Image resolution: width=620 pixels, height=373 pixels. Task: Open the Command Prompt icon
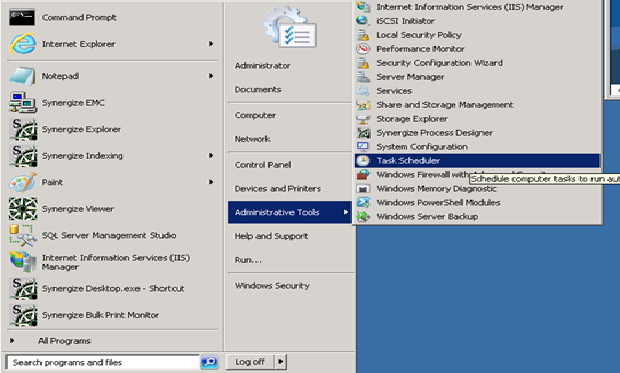22,17
